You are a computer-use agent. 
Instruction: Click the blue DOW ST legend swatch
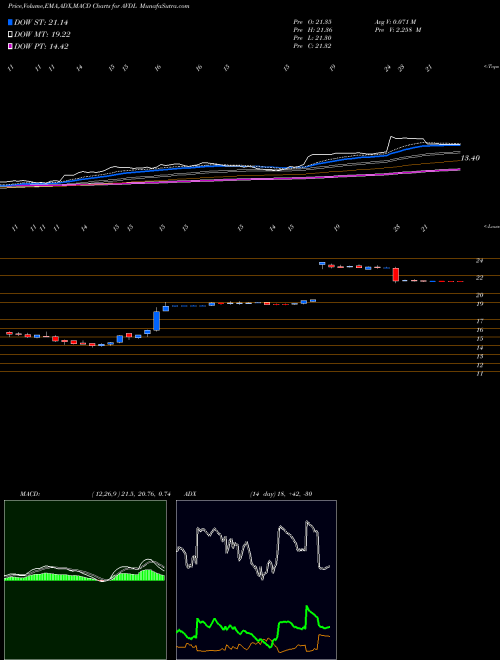[x=10, y=22]
